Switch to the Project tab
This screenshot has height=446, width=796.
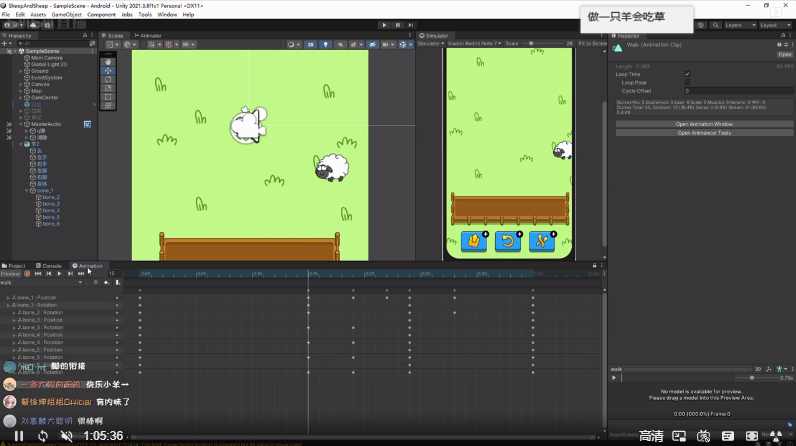13,266
